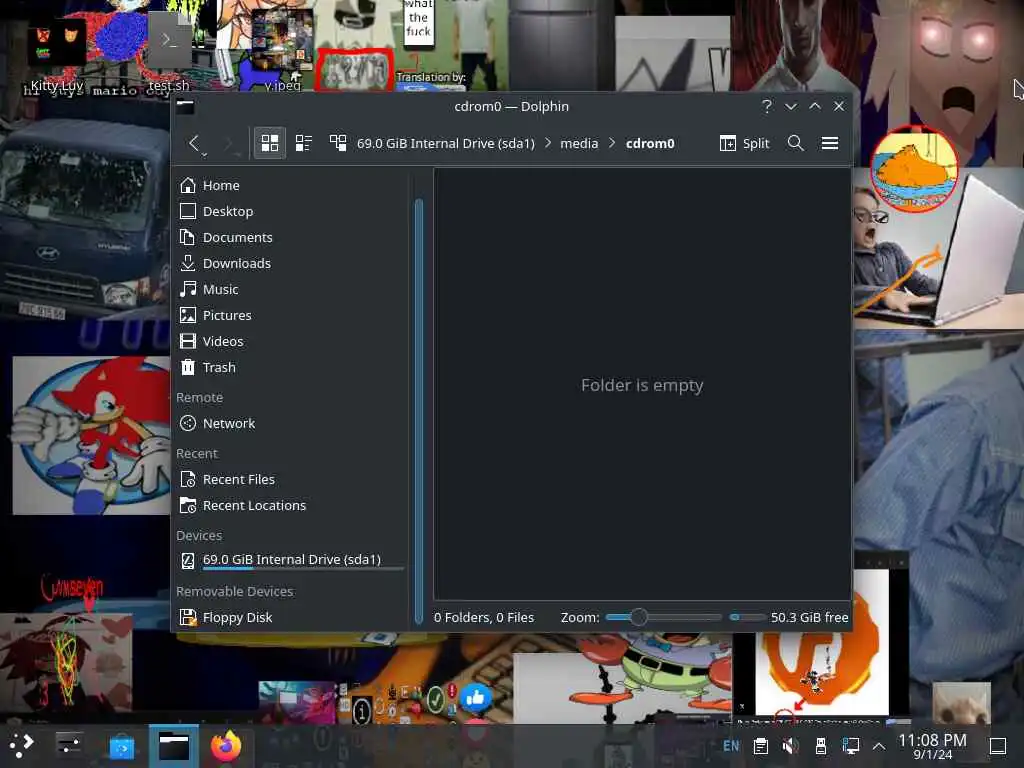
Task: Go back with the back arrow
Action: pyautogui.click(x=193, y=143)
